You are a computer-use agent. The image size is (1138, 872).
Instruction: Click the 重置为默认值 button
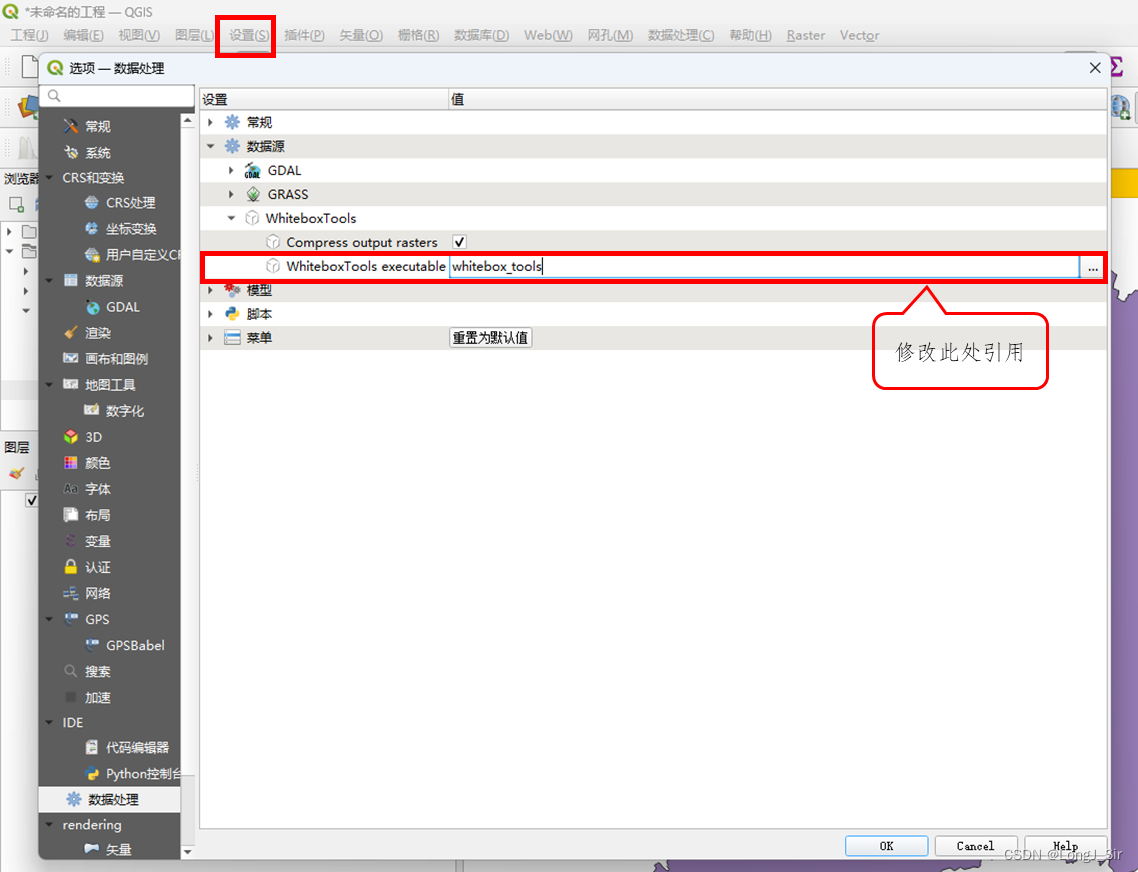tap(489, 337)
